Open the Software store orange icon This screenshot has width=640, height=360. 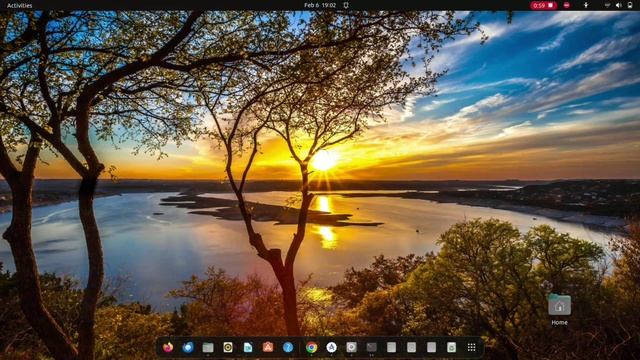point(268,347)
